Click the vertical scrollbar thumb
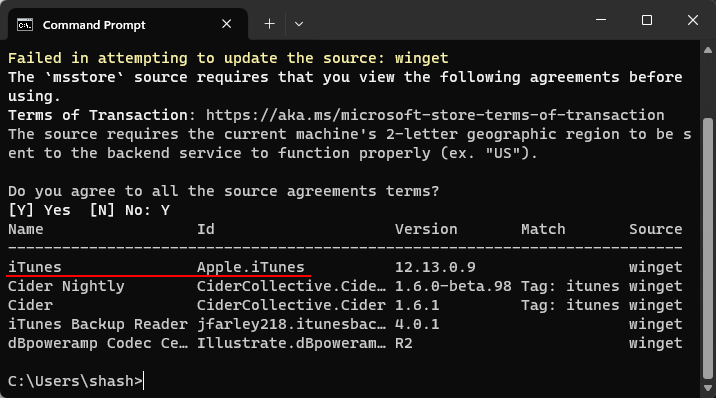This screenshot has width=716, height=398. click(x=708, y=248)
